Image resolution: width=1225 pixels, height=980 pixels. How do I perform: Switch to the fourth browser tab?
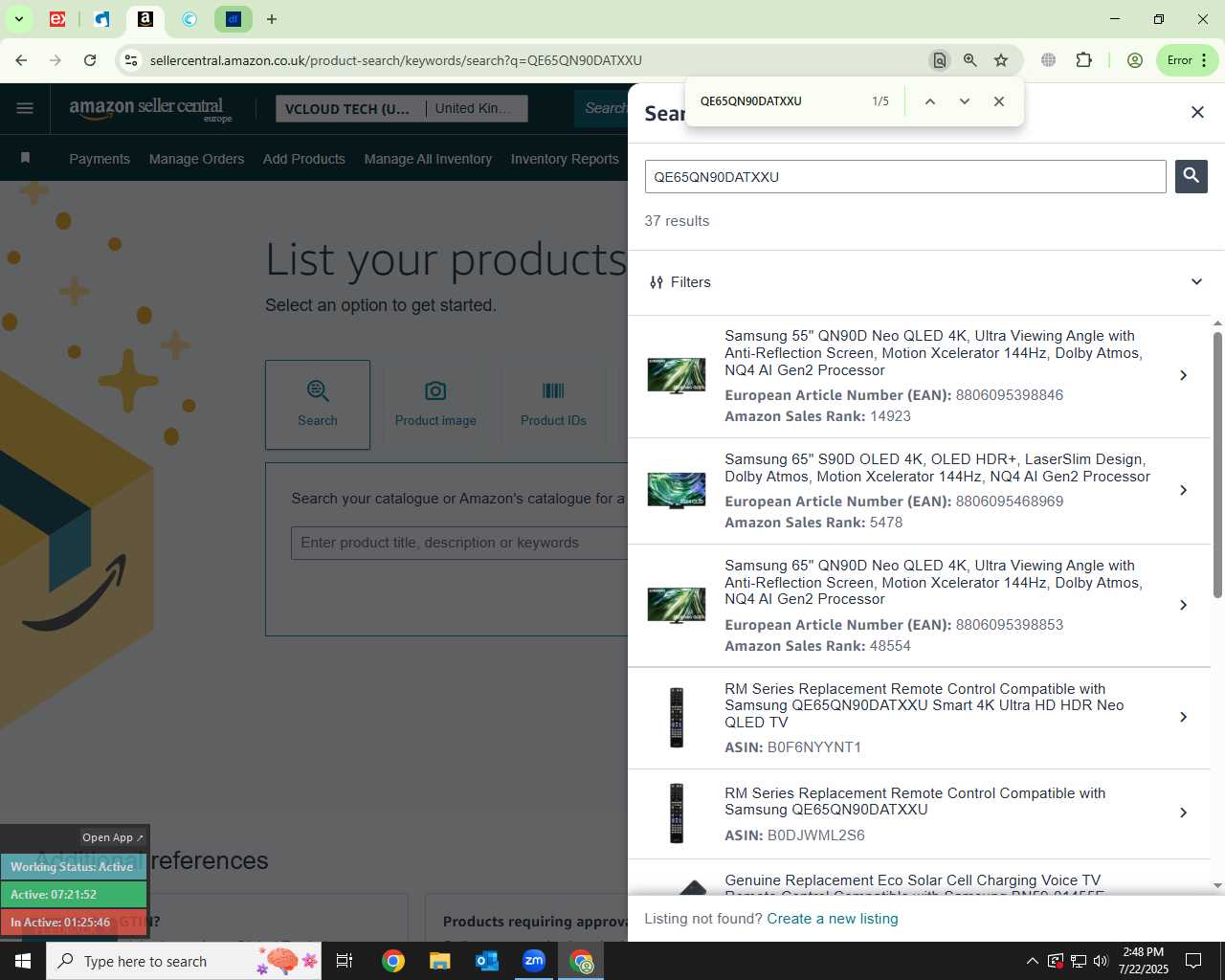(189, 19)
